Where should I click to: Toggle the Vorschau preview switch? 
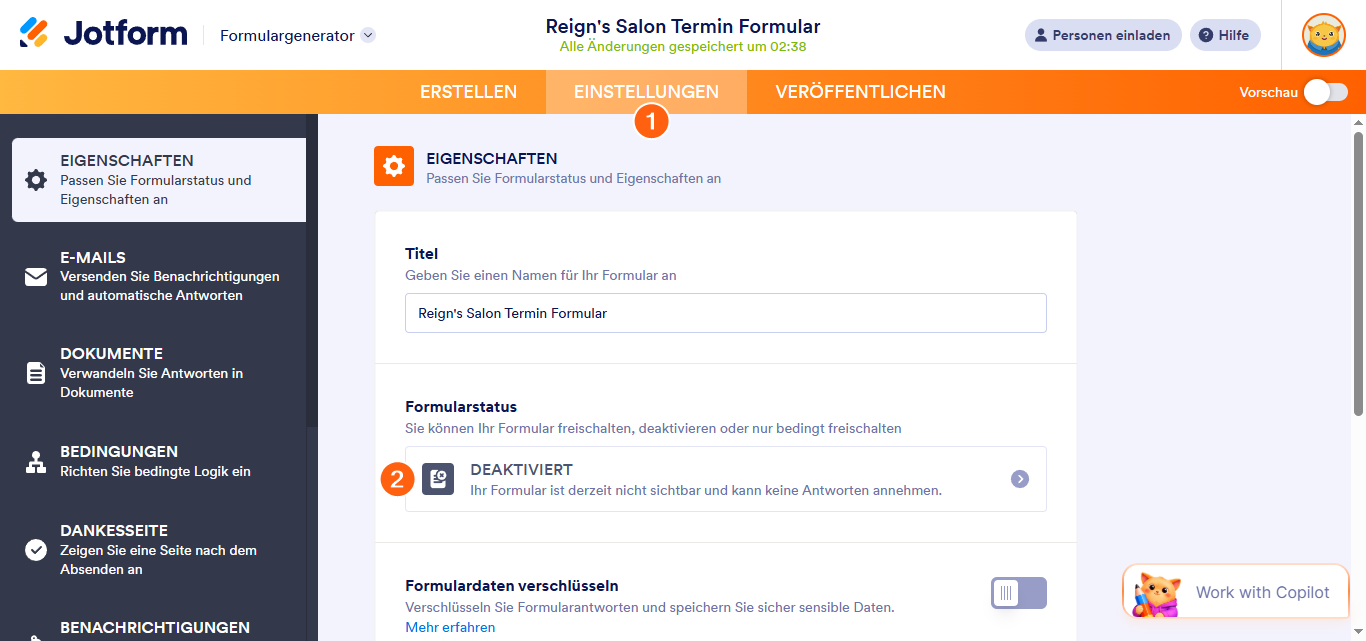tap(1325, 92)
